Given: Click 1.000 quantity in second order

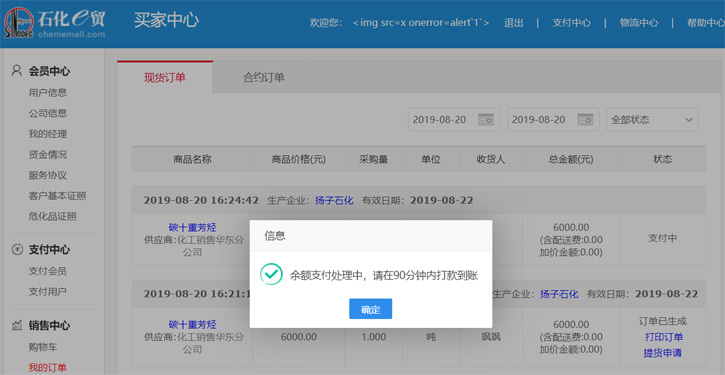Looking at the screenshot, I should [374, 337].
